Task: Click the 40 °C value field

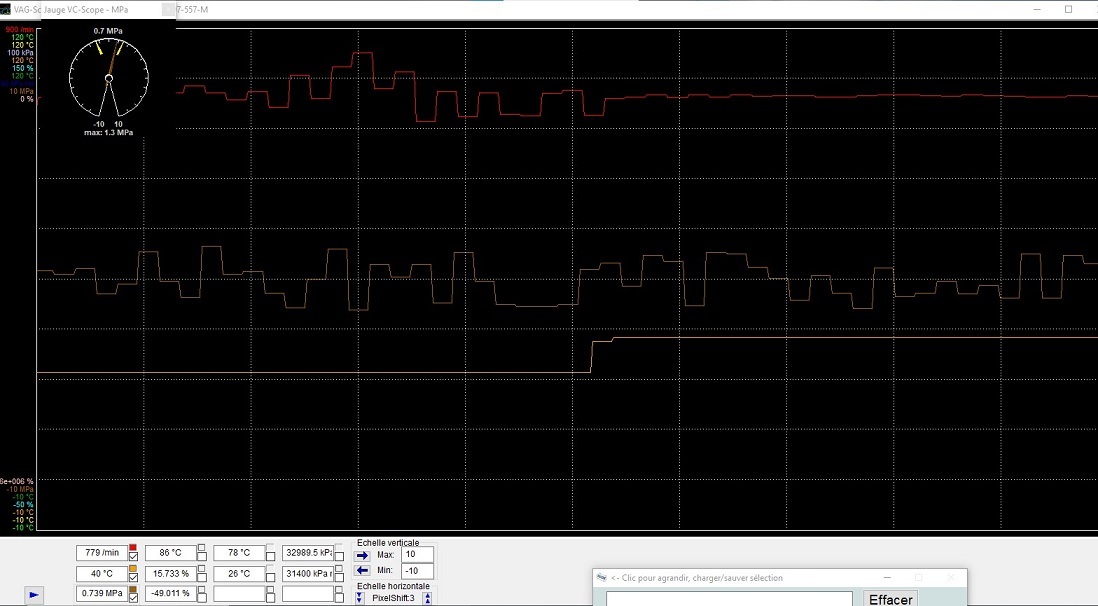Action: click(x=102, y=574)
